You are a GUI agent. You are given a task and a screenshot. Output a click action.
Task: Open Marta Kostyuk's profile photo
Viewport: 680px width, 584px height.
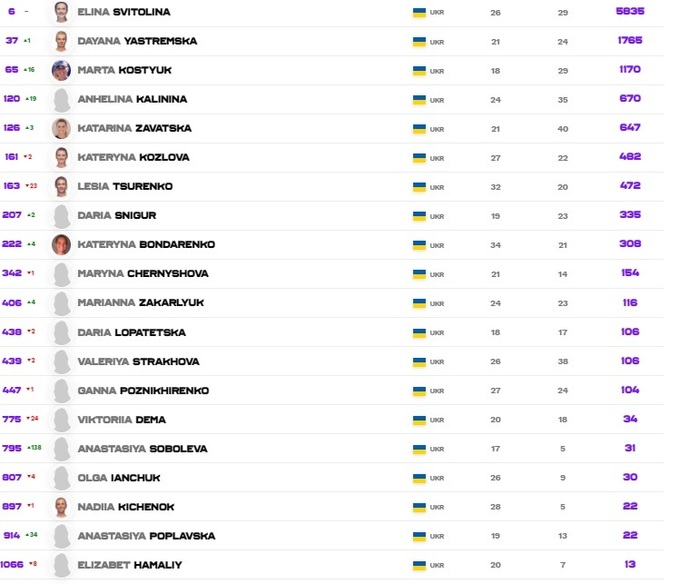61,70
